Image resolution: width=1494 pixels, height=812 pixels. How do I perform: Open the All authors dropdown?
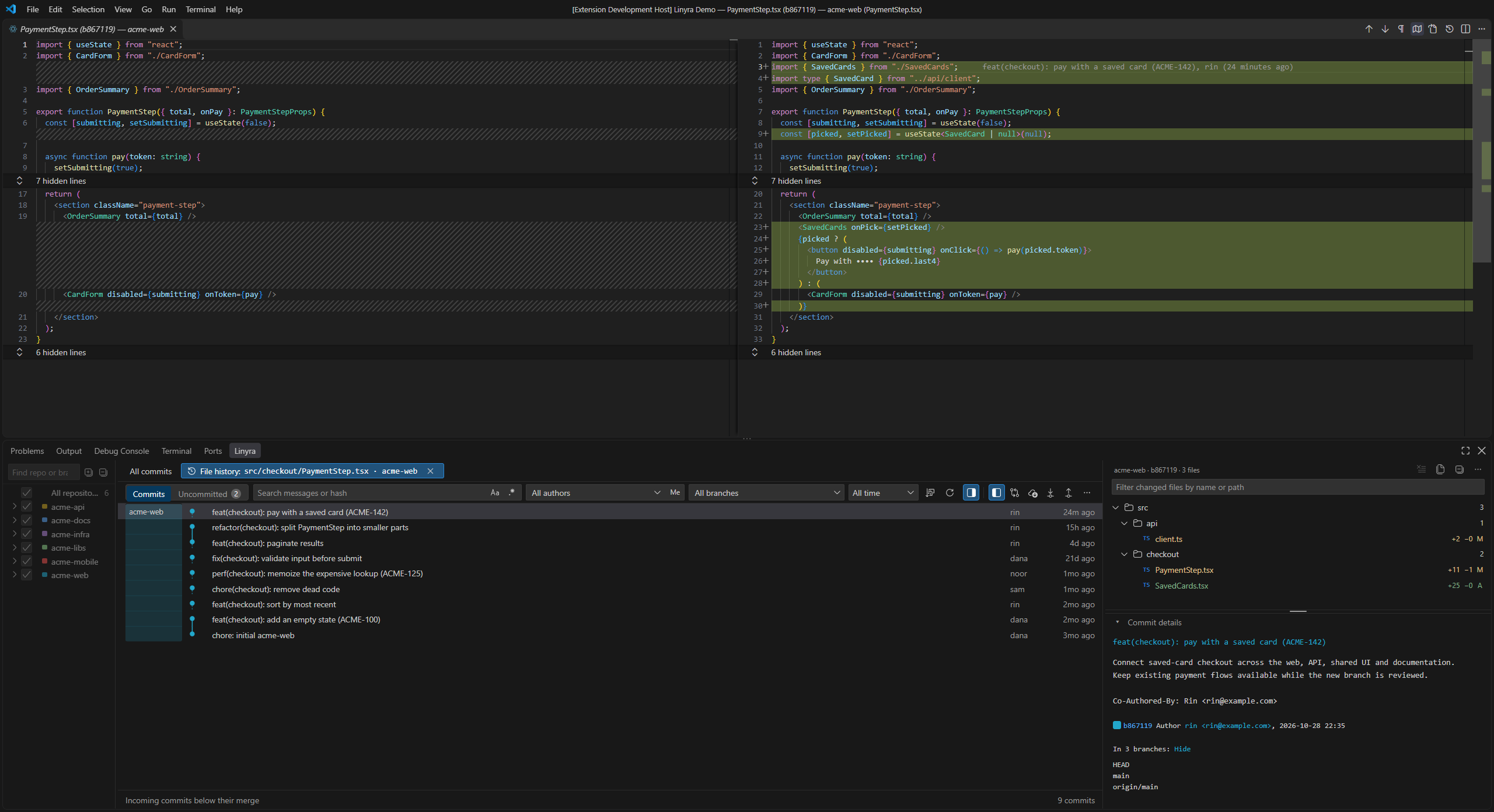click(596, 493)
